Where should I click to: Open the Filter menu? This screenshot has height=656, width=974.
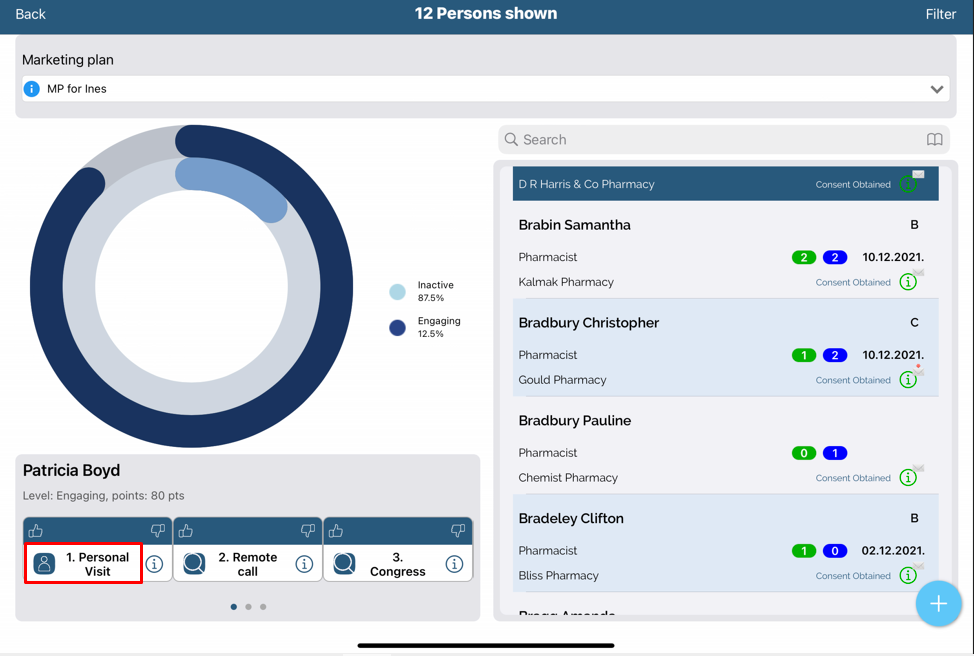pos(940,14)
